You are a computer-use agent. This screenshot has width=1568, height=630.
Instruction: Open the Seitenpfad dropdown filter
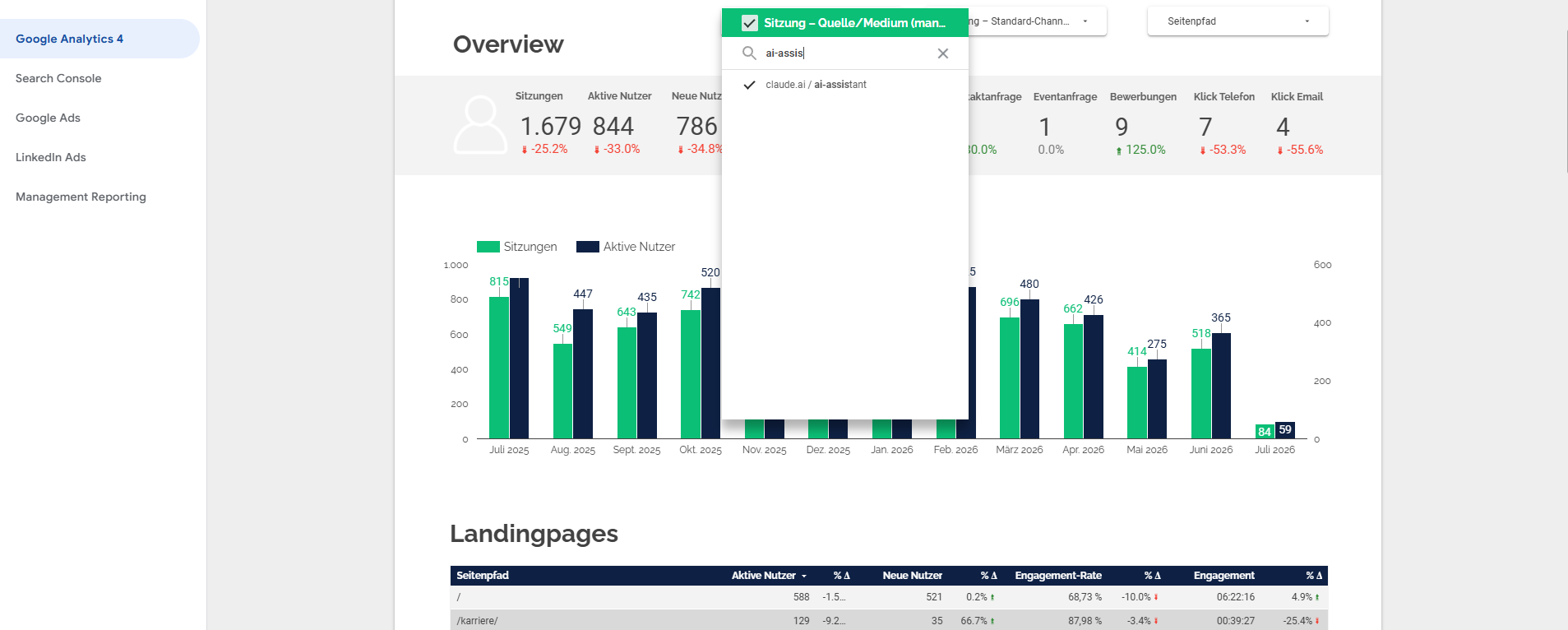point(1237,21)
